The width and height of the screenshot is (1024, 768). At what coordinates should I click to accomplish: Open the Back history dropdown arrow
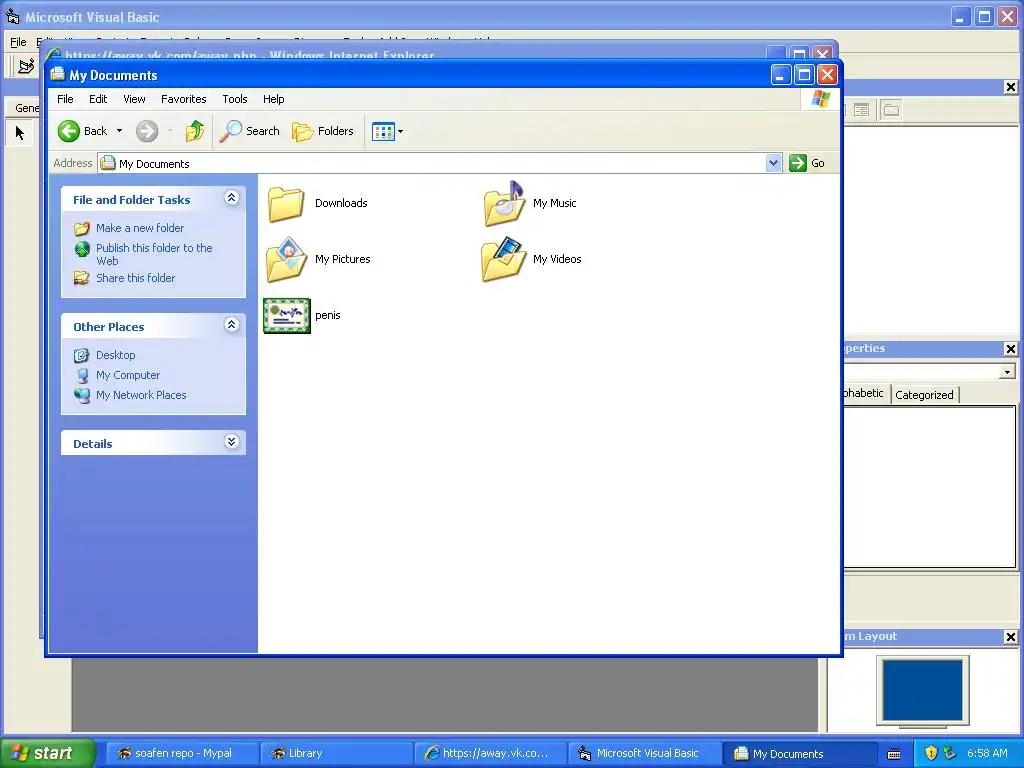coord(120,131)
